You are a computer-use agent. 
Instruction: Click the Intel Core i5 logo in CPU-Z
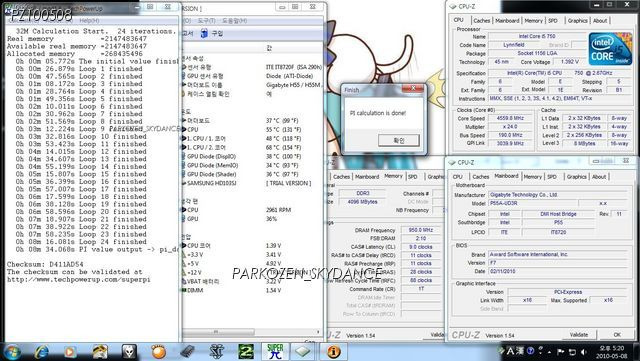click(610, 49)
